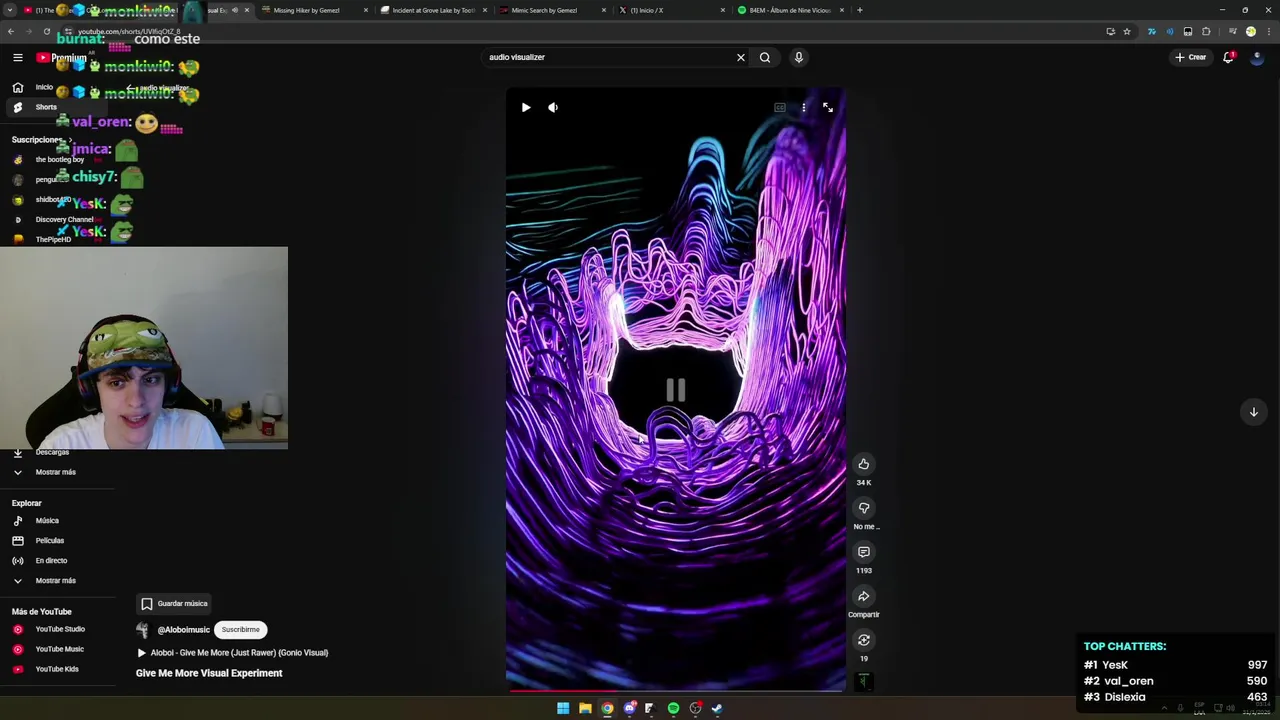Open the Chrome profile avatar
The image size is (1280, 720).
click(1250, 31)
